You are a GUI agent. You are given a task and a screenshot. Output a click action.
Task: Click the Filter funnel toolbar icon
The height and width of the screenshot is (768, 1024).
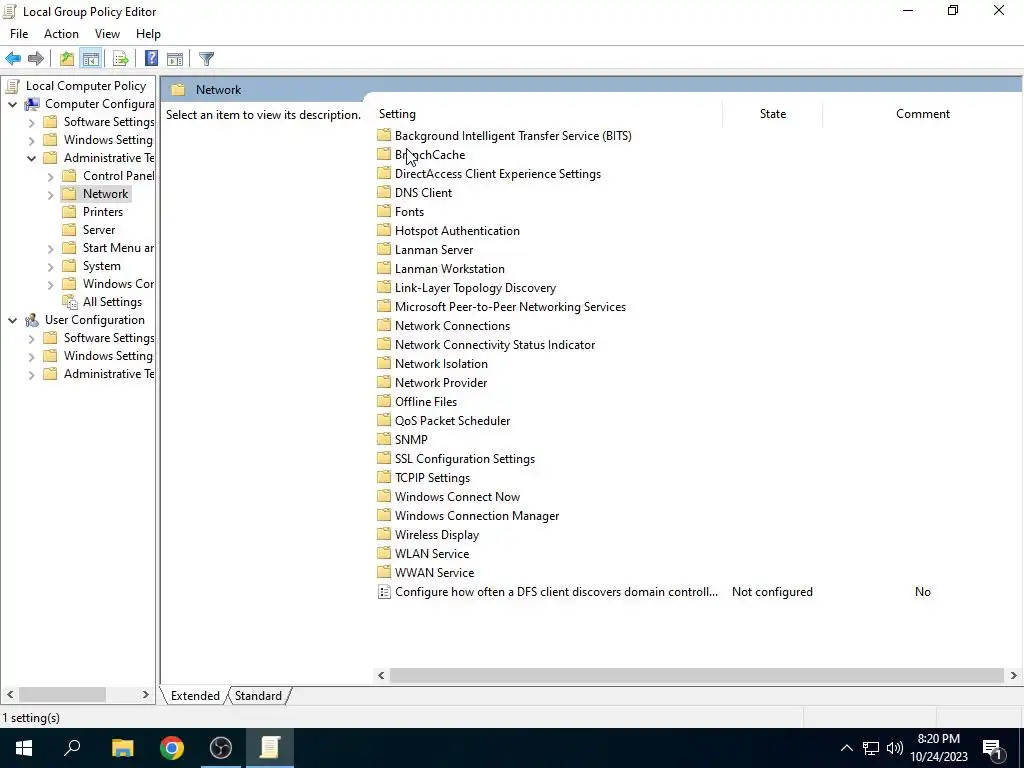[206, 59]
